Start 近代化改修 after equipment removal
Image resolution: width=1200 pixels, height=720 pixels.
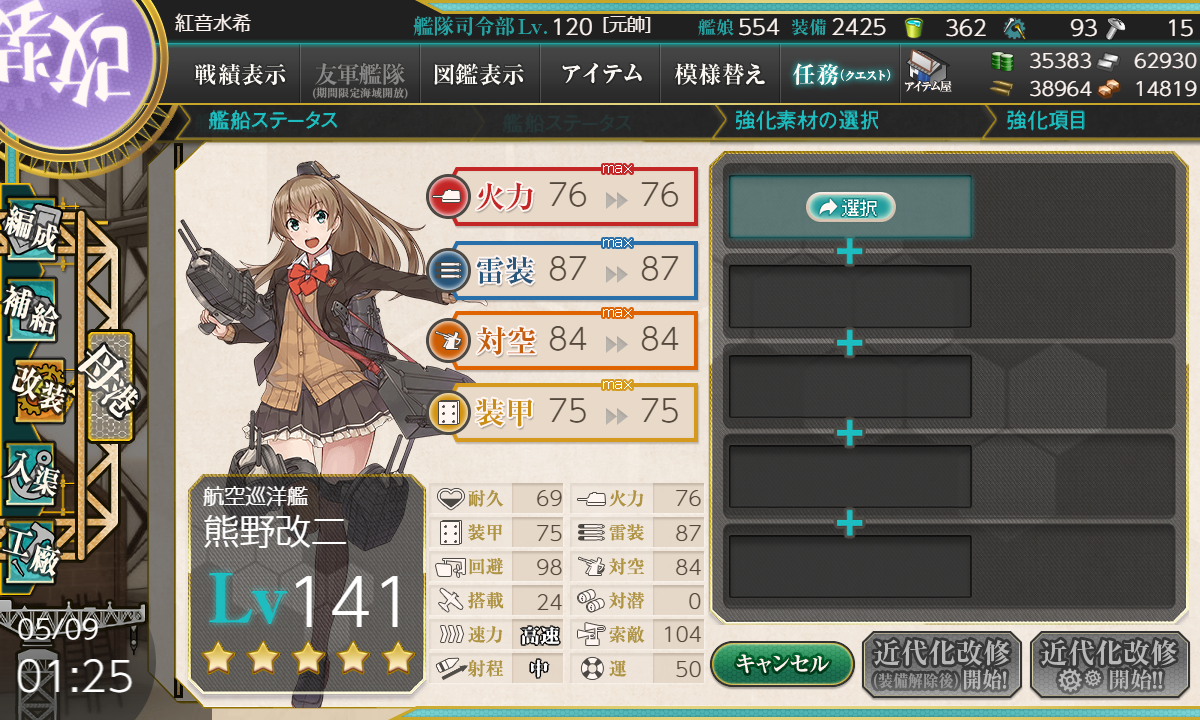941,664
